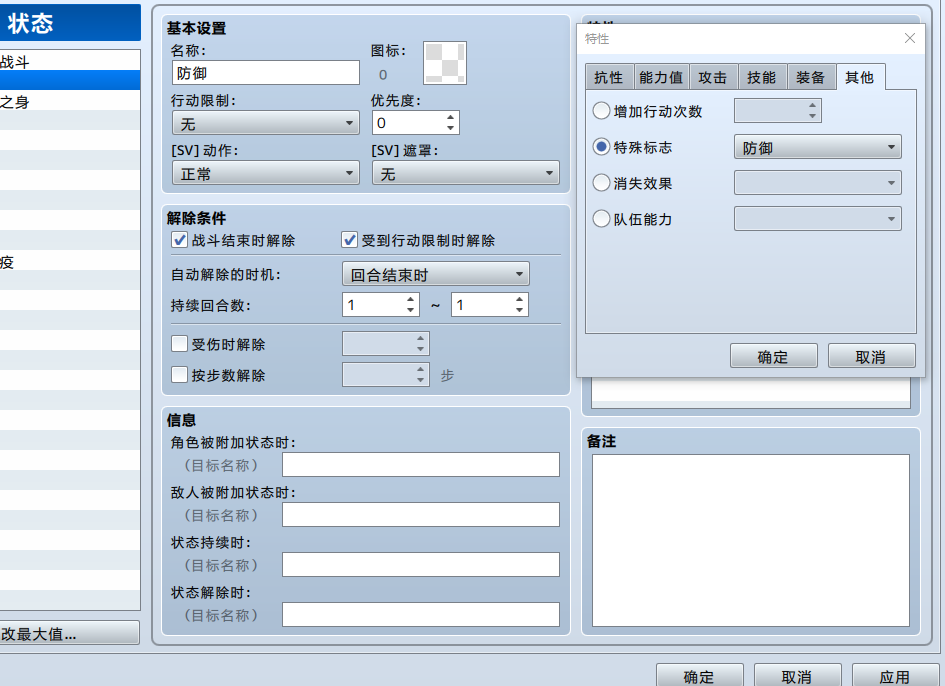This screenshot has width=945, height=686.
Task: Open the 自动解除的时机 dropdown
Action: [x=436, y=274]
